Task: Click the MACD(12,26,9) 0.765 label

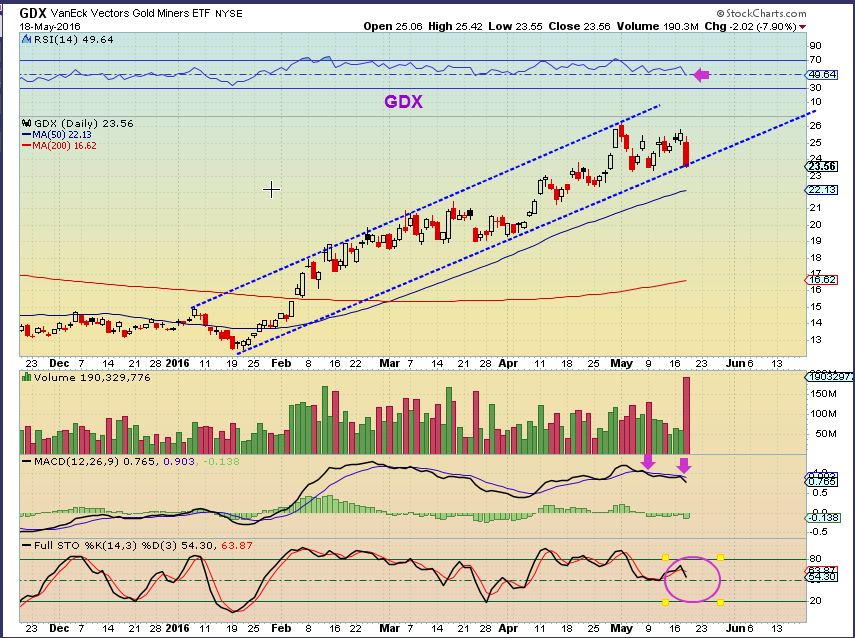Action: (x=96, y=461)
